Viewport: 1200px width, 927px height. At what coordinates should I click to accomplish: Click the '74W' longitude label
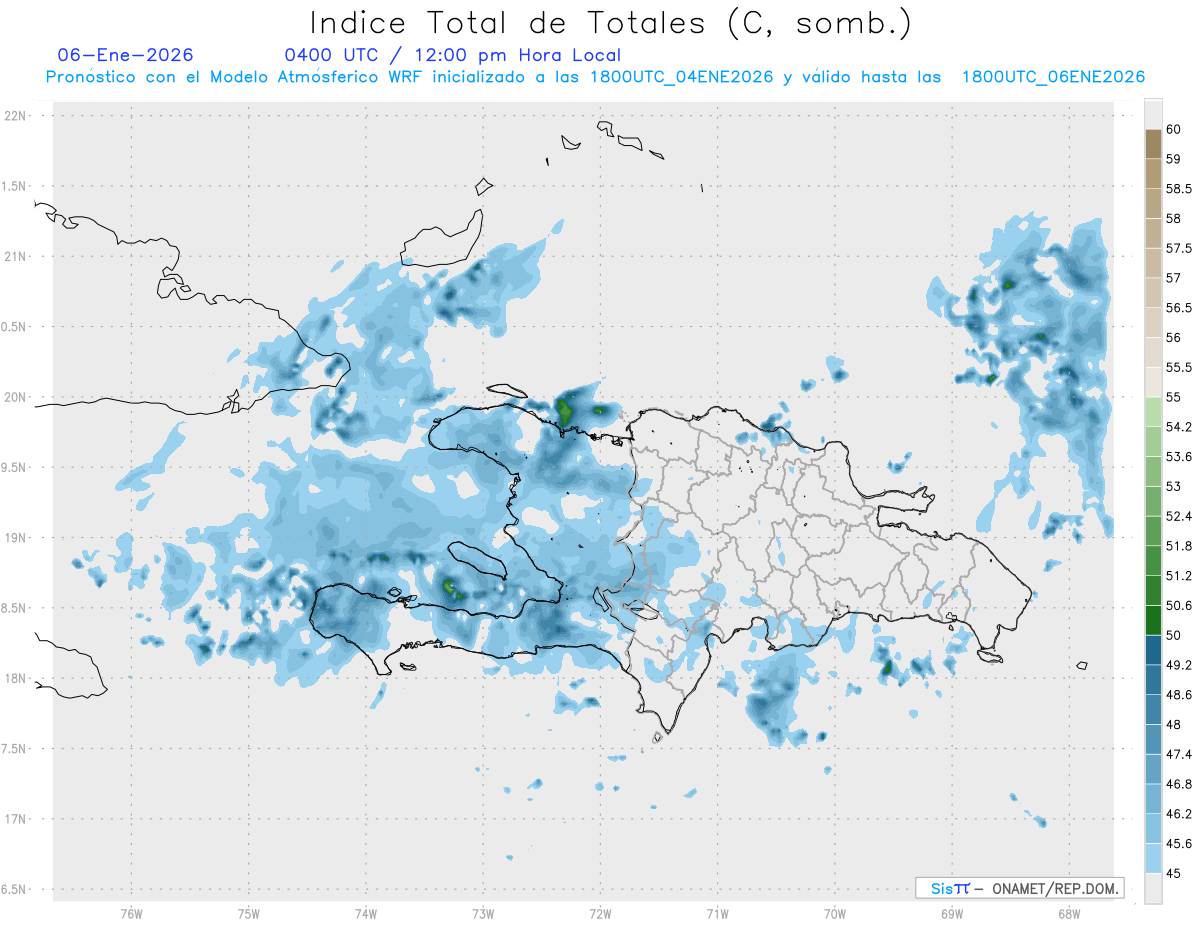(x=365, y=914)
